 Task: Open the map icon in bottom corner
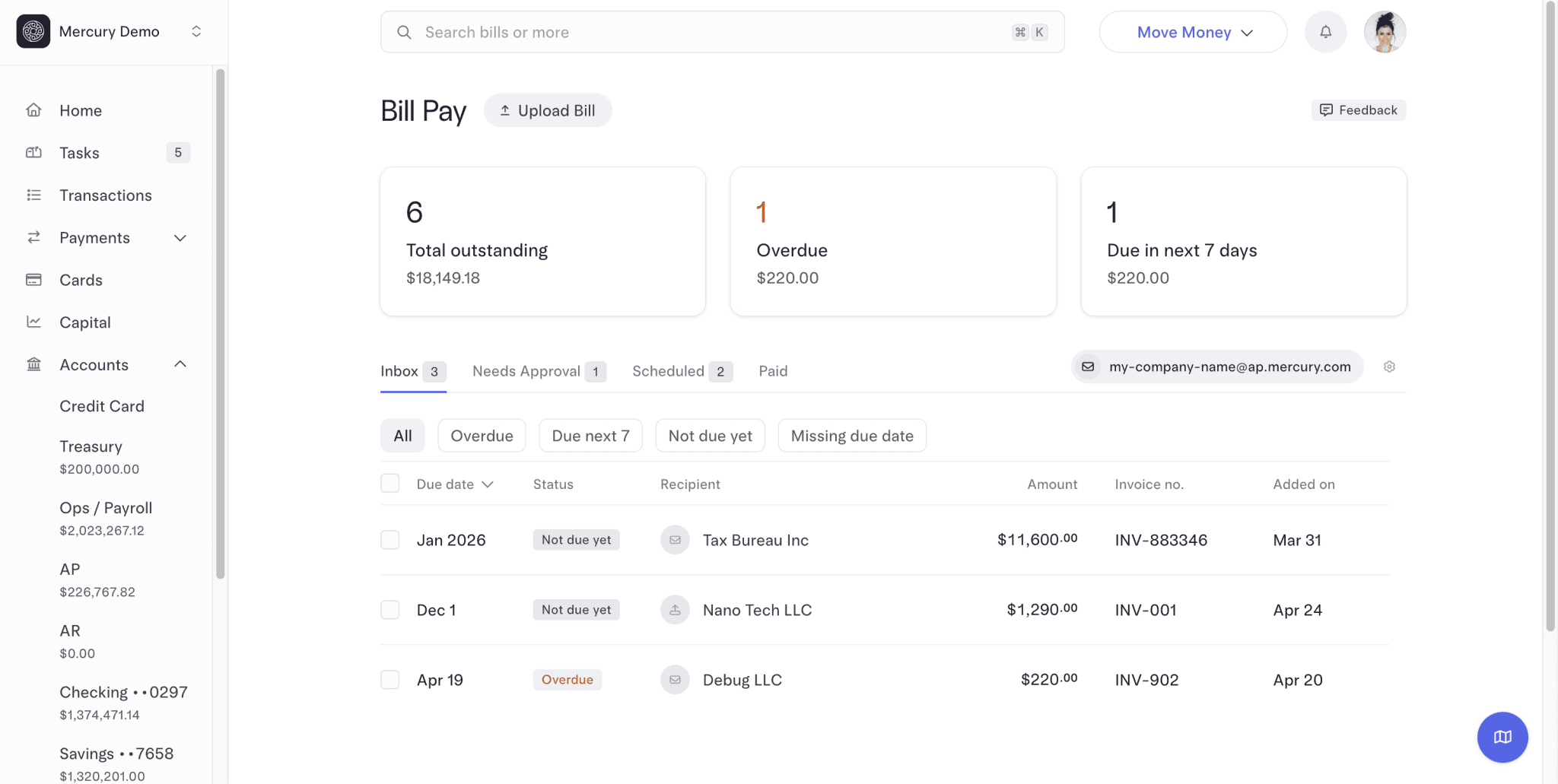tap(1502, 737)
